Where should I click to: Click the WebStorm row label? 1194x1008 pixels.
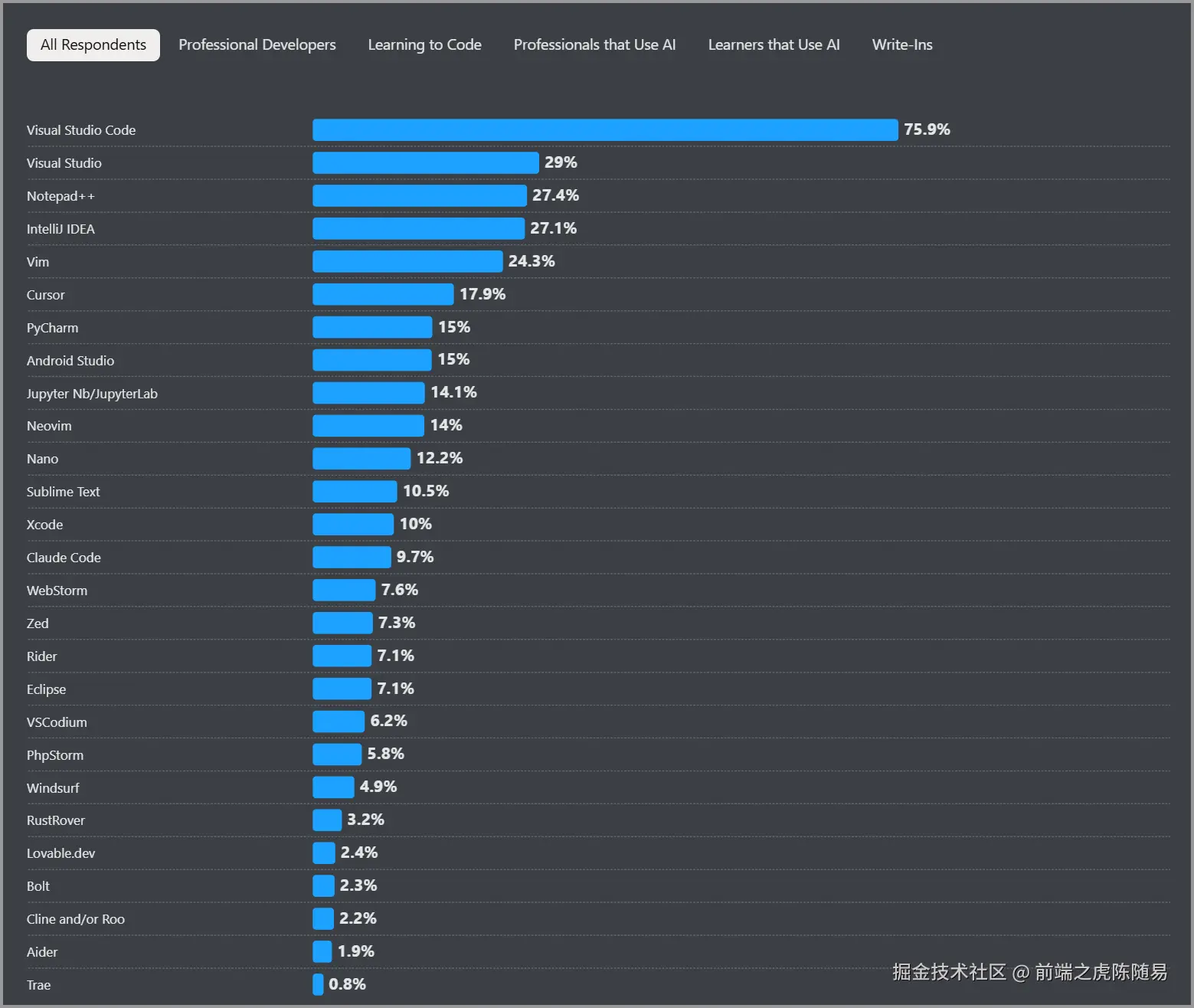tap(57, 591)
